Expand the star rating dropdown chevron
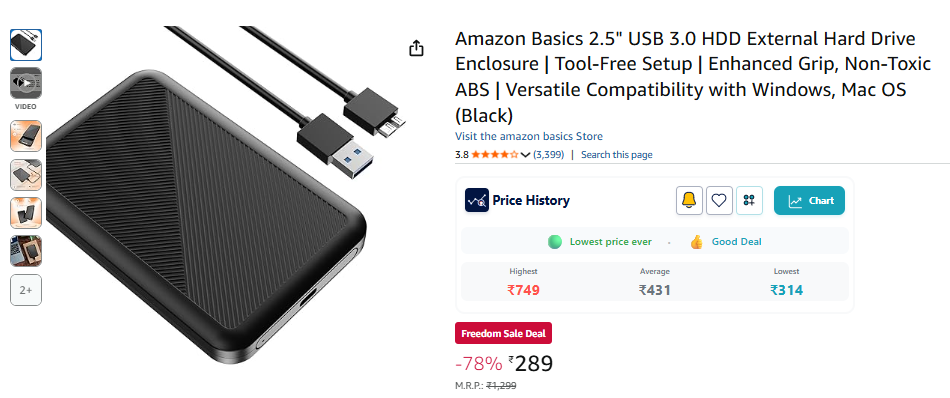Viewport: 950px width, 398px height. (x=525, y=155)
